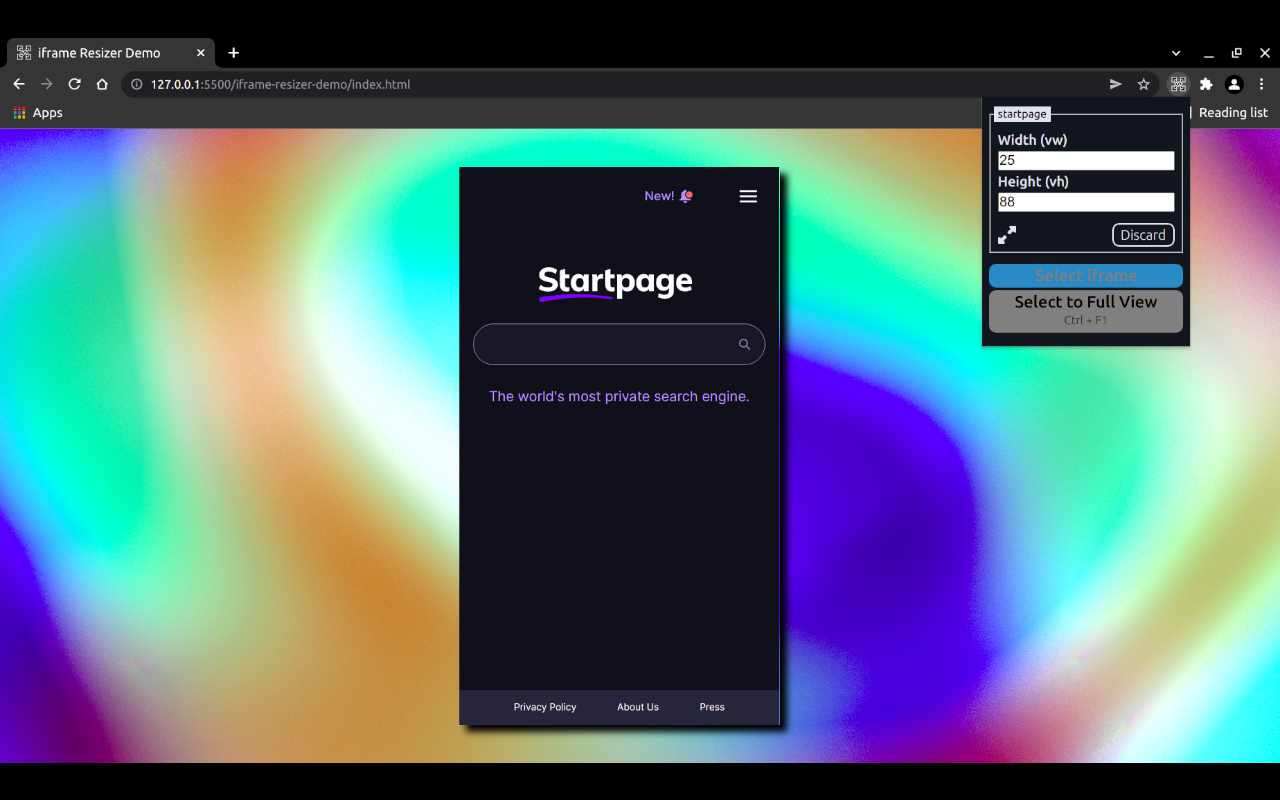This screenshot has height=800, width=1280.
Task: Click the browser back arrow
Action: click(18, 84)
